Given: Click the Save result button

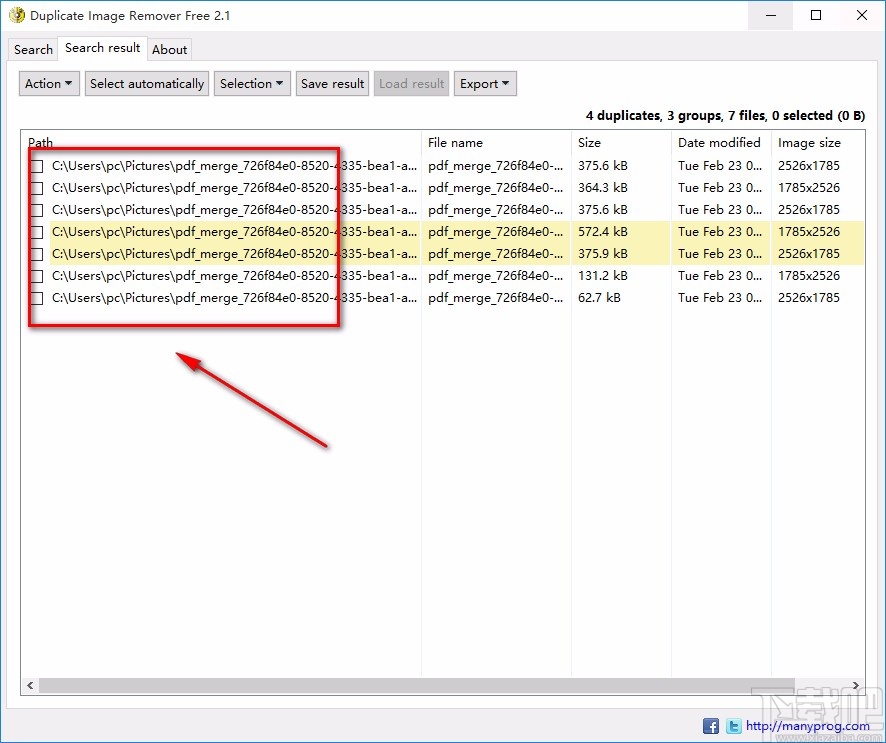Looking at the screenshot, I should tap(332, 84).
